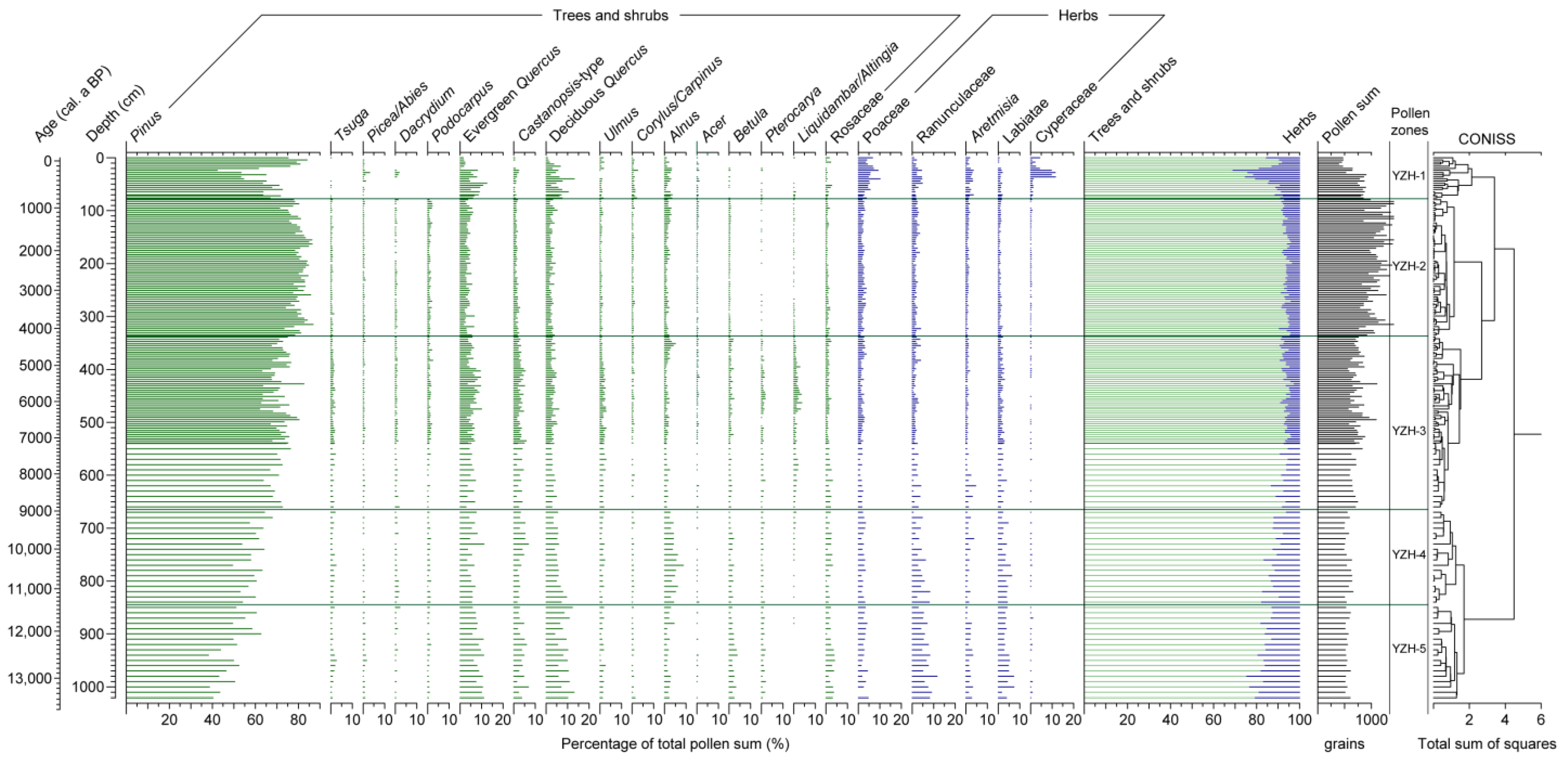Click the Age (cal. a BP) axis label
Viewport: 1568px width, 761px height.
pos(73,105)
